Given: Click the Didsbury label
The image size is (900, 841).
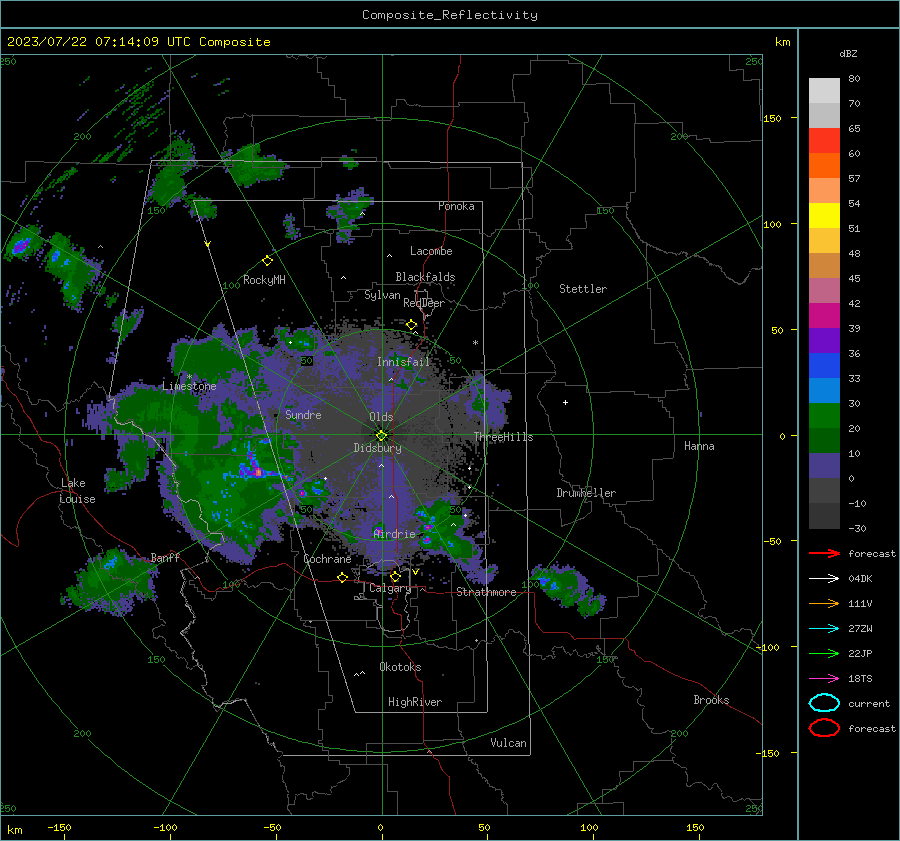Looking at the screenshot, I should click(x=378, y=448).
